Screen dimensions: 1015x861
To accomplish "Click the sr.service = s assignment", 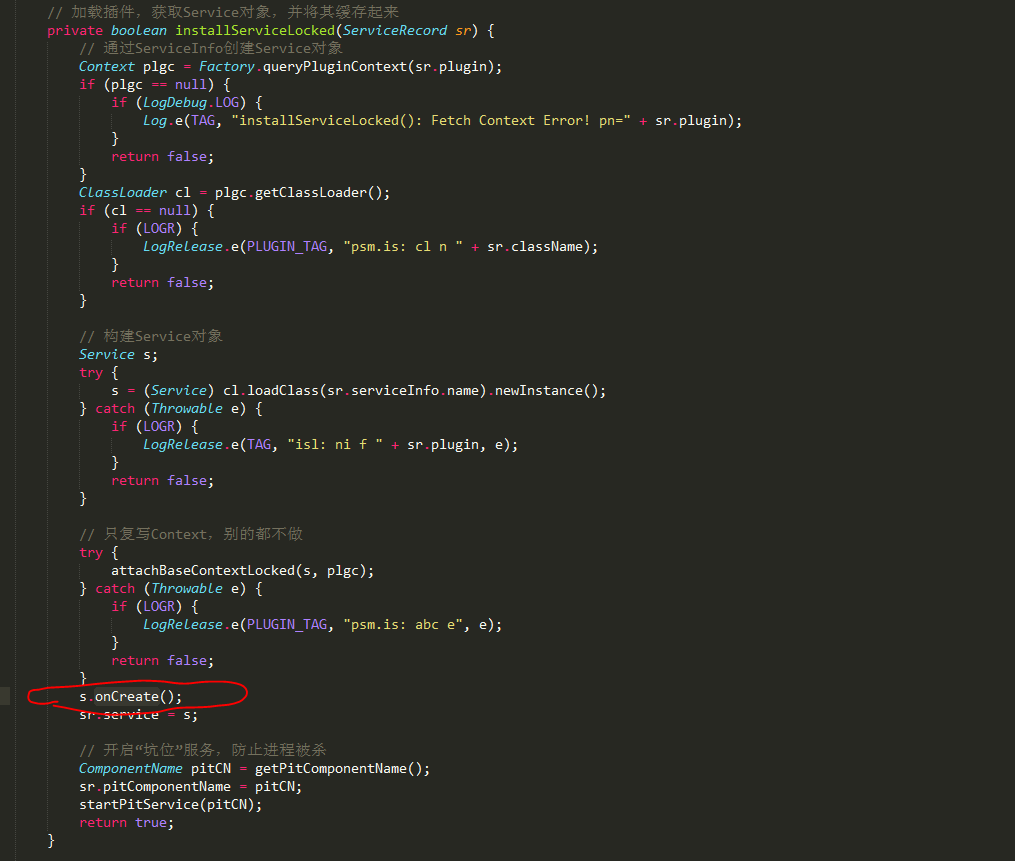I will point(139,715).
